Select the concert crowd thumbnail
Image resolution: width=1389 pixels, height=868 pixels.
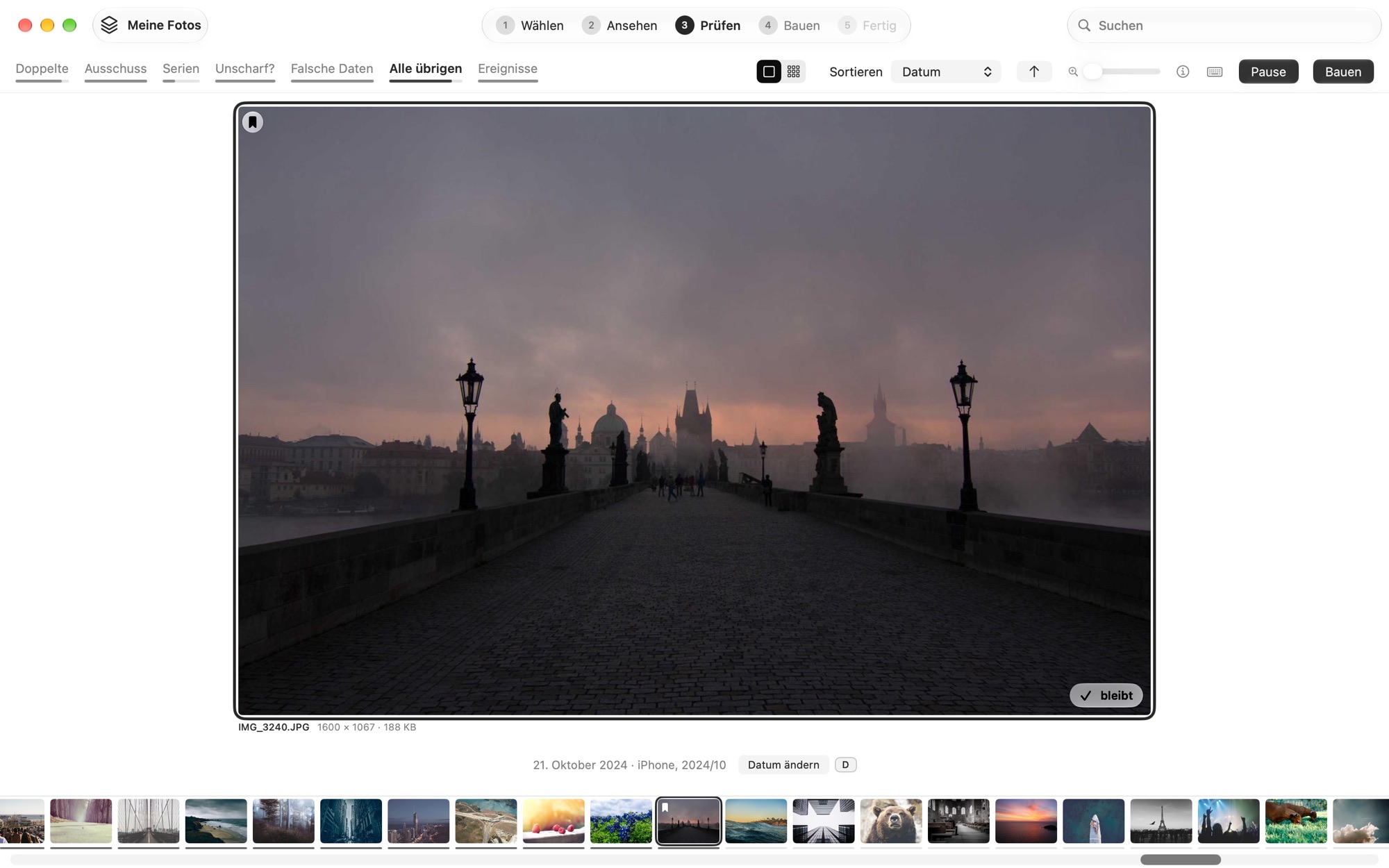click(1229, 821)
